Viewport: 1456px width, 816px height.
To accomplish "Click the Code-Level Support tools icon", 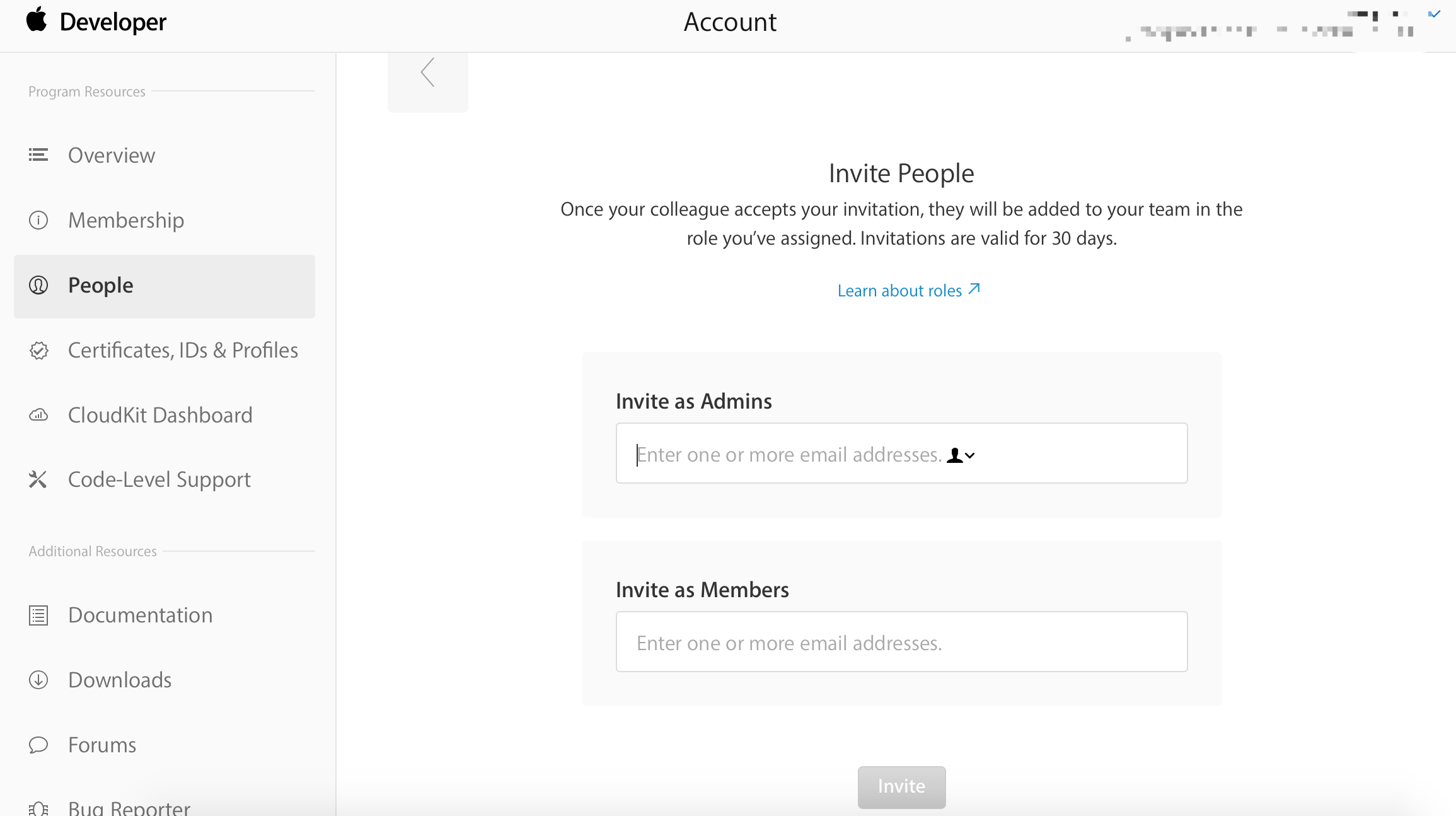I will pyautogui.click(x=38, y=480).
